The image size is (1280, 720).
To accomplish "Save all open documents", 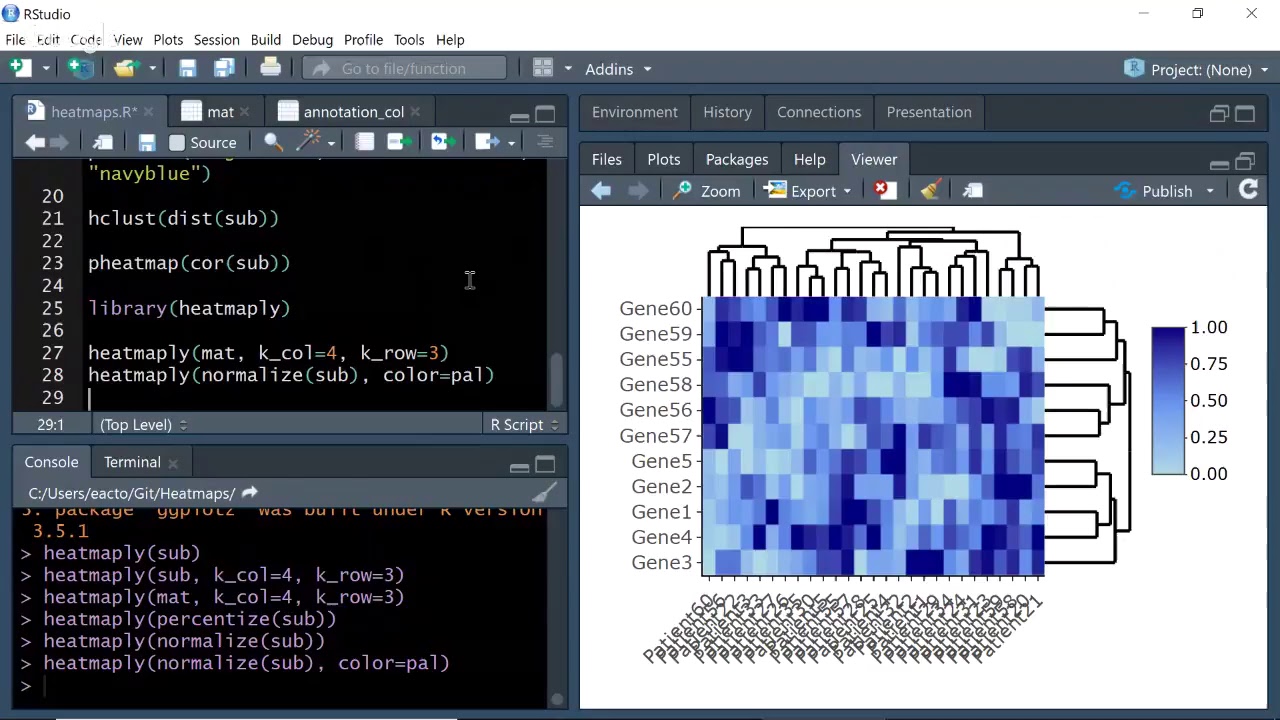I will [224, 68].
